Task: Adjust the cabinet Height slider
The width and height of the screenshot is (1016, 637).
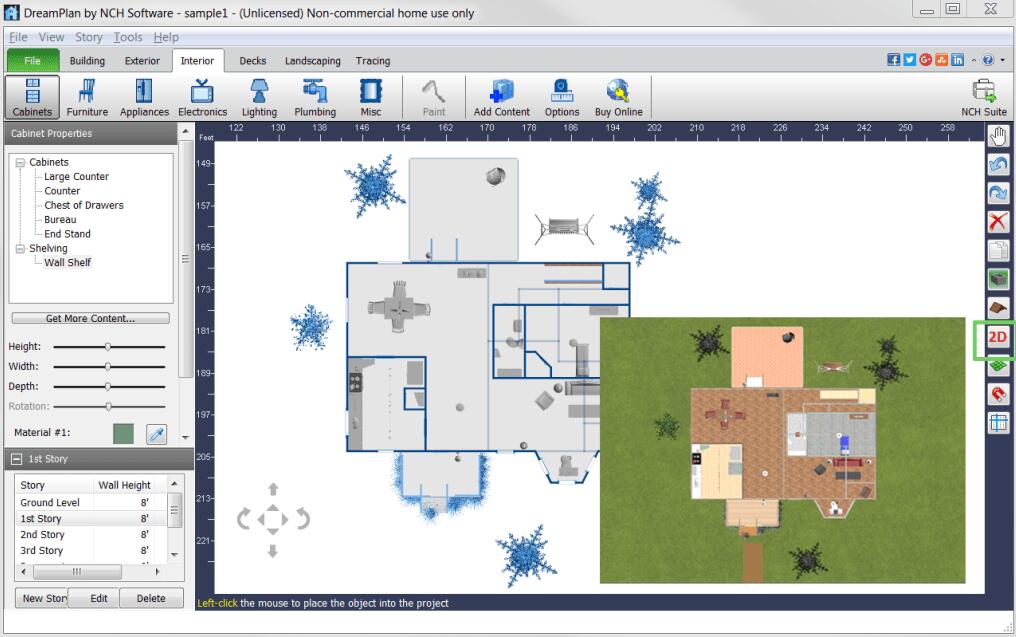Action: click(108, 346)
